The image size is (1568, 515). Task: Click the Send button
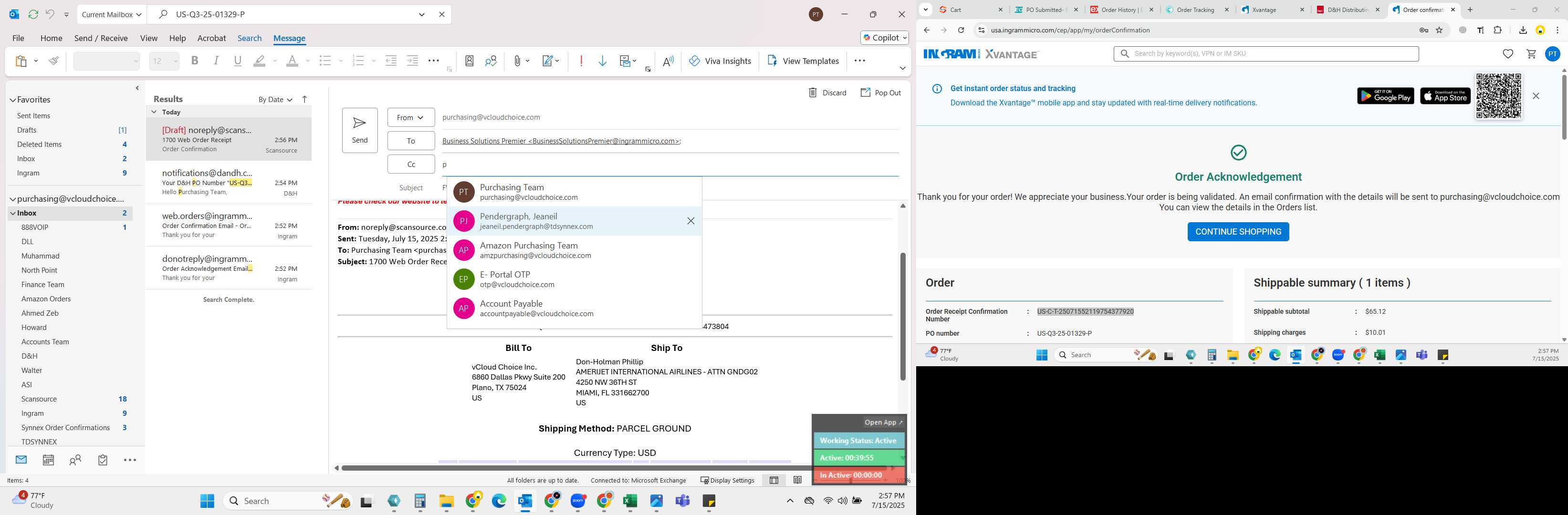tap(360, 130)
